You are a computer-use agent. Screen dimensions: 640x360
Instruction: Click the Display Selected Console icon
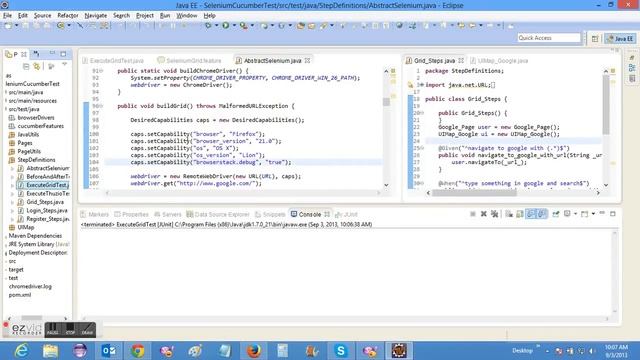click(567, 214)
